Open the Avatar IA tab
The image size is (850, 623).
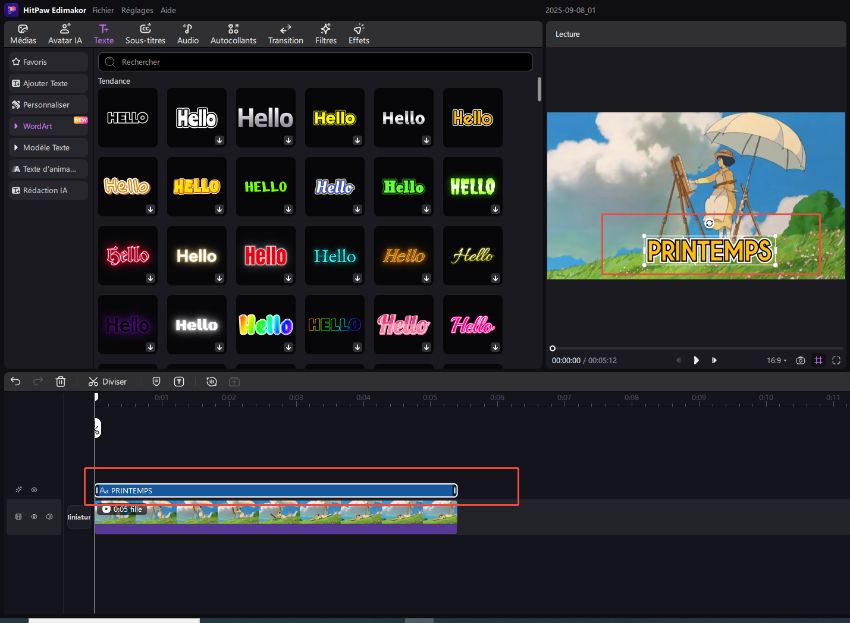tap(65, 34)
